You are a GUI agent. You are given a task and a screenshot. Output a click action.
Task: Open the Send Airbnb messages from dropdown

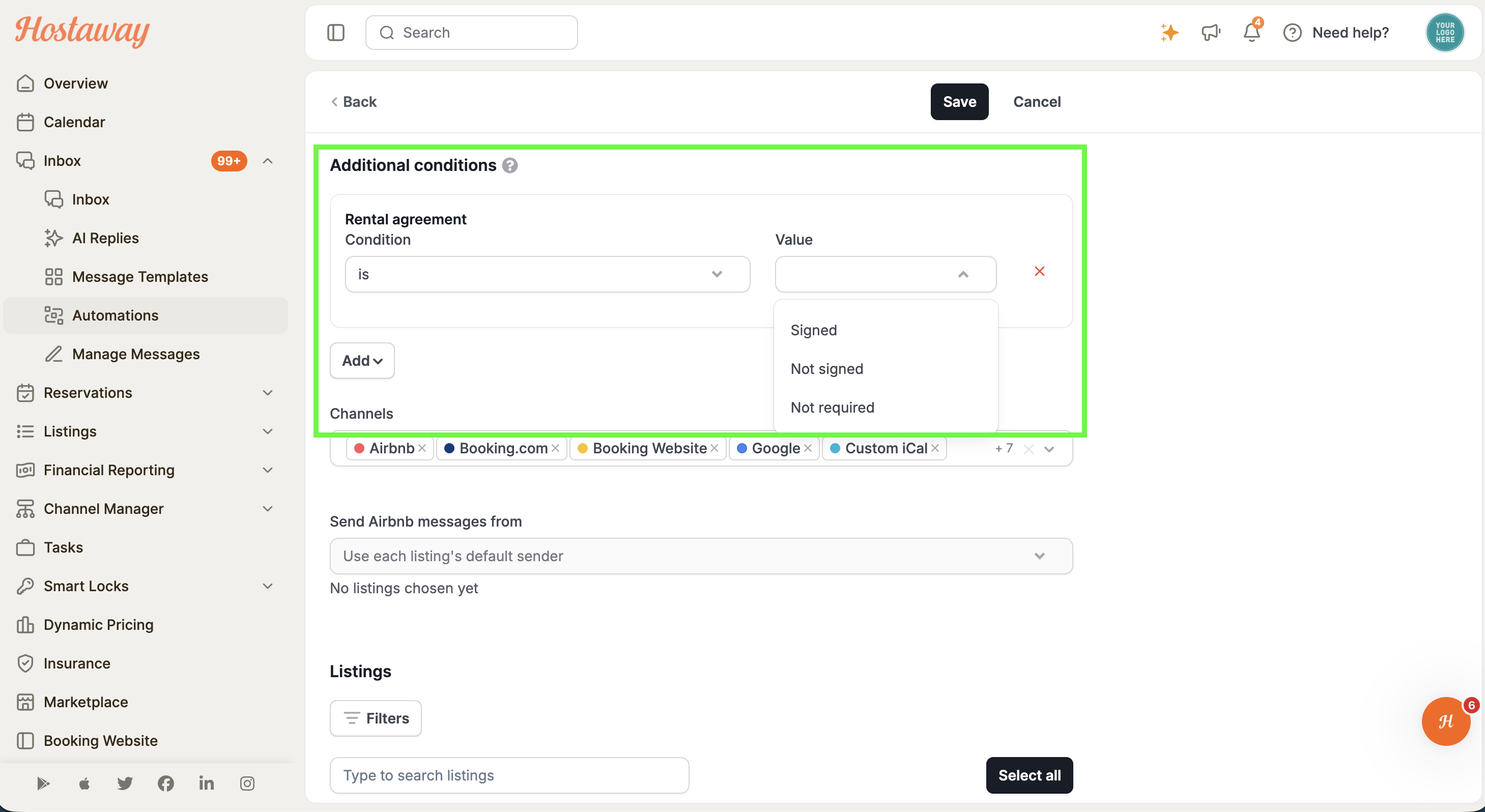click(701, 556)
